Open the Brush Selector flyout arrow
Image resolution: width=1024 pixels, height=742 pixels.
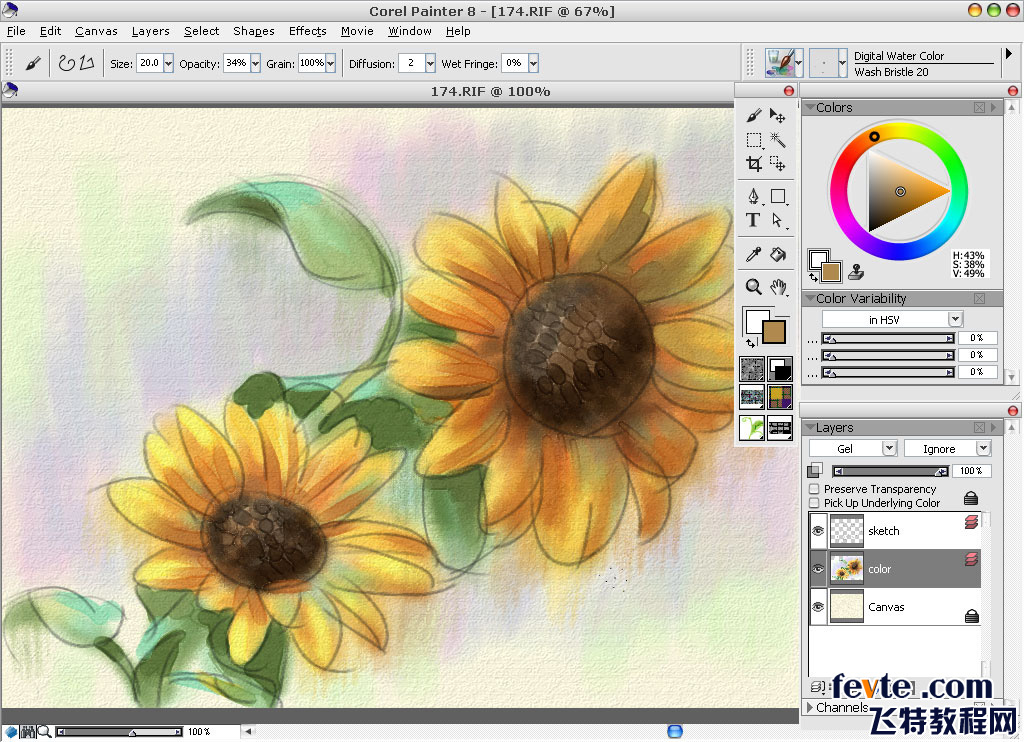click(x=1008, y=54)
